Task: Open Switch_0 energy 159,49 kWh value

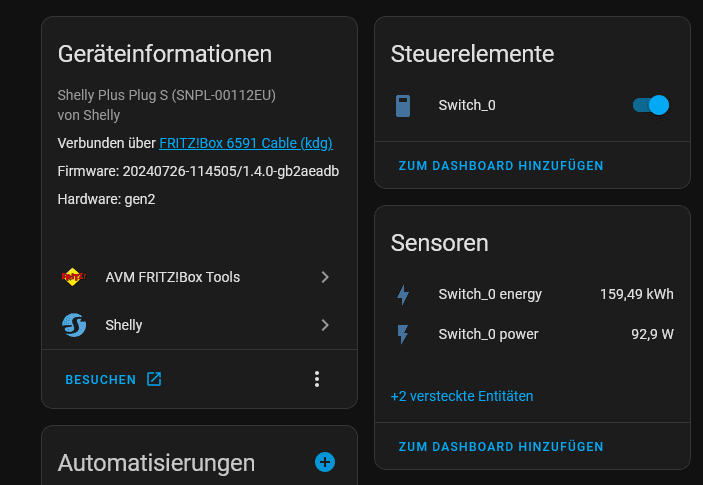Action: click(637, 294)
